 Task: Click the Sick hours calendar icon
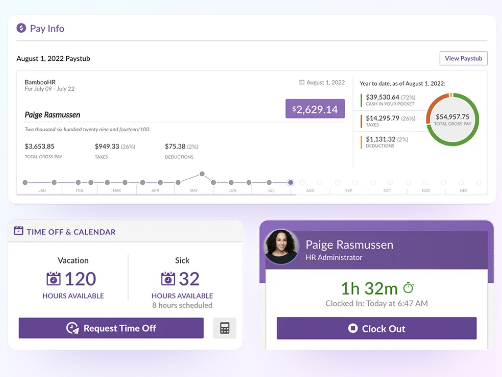coord(168,279)
